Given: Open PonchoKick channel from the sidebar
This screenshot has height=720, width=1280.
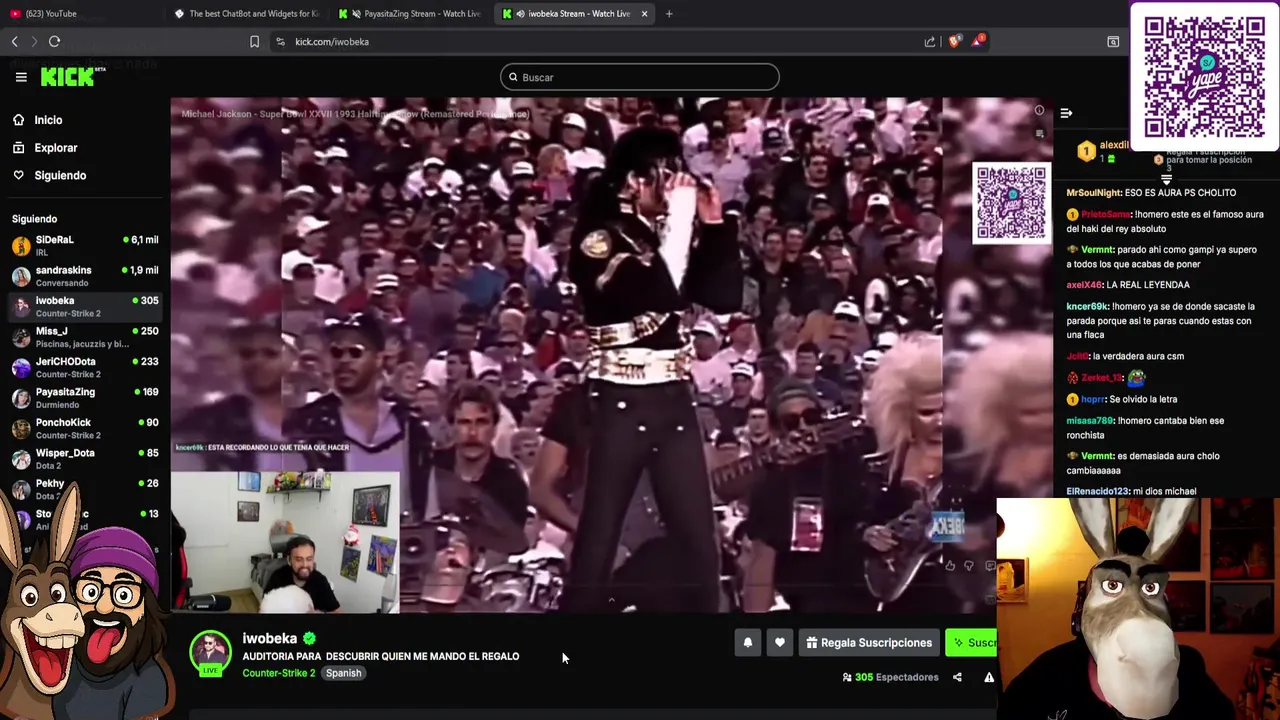Looking at the screenshot, I should click(x=85, y=428).
